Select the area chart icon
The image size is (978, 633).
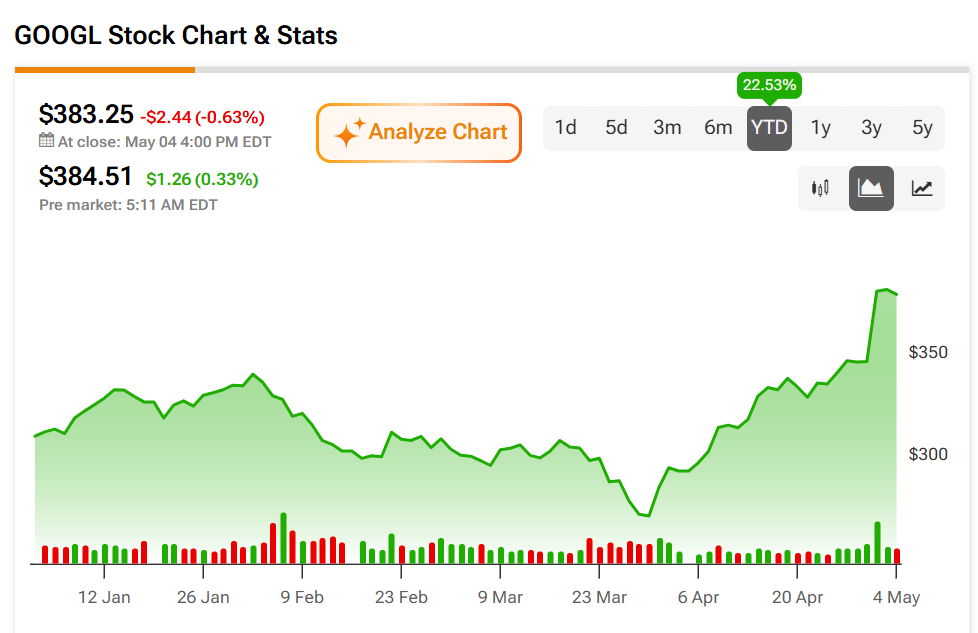(871, 188)
